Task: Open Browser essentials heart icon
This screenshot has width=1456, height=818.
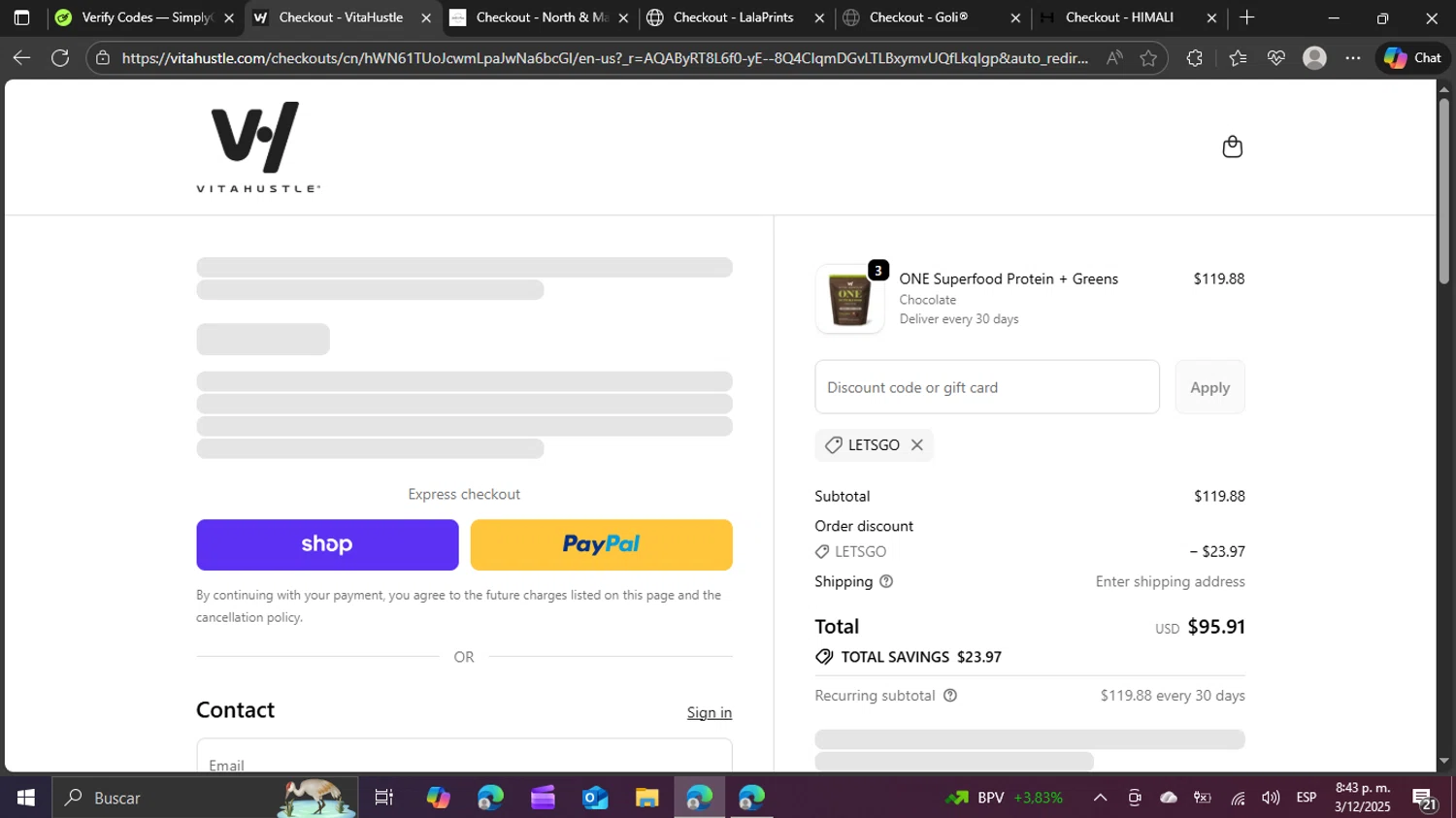Action: (x=1275, y=58)
